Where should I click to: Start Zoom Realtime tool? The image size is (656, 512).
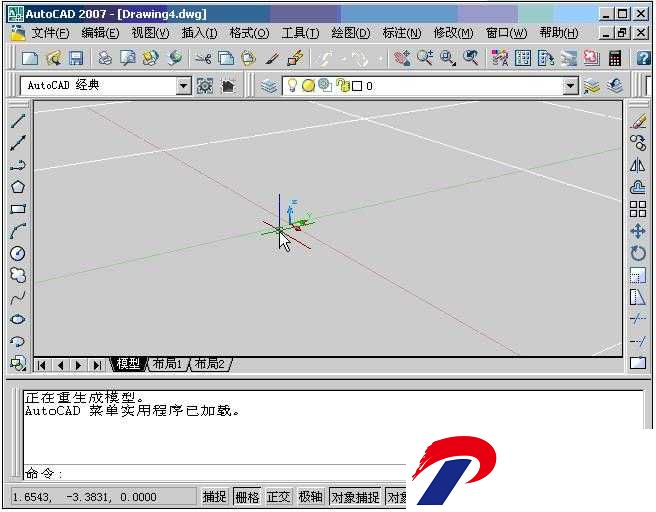425,58
